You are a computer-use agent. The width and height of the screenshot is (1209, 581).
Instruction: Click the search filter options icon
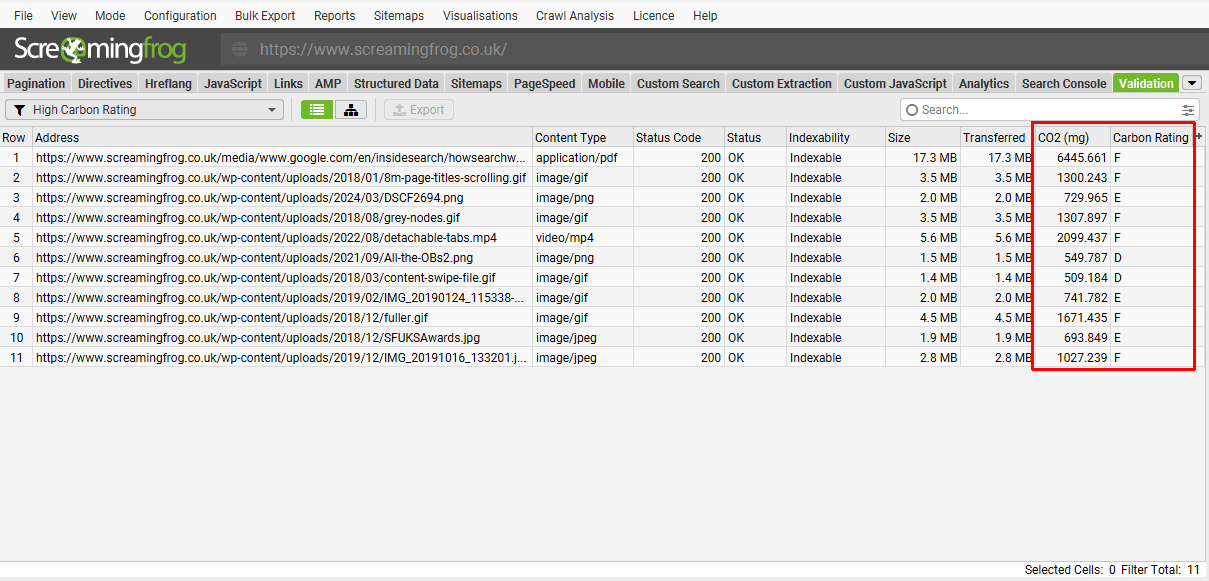tap(1188, 110)
